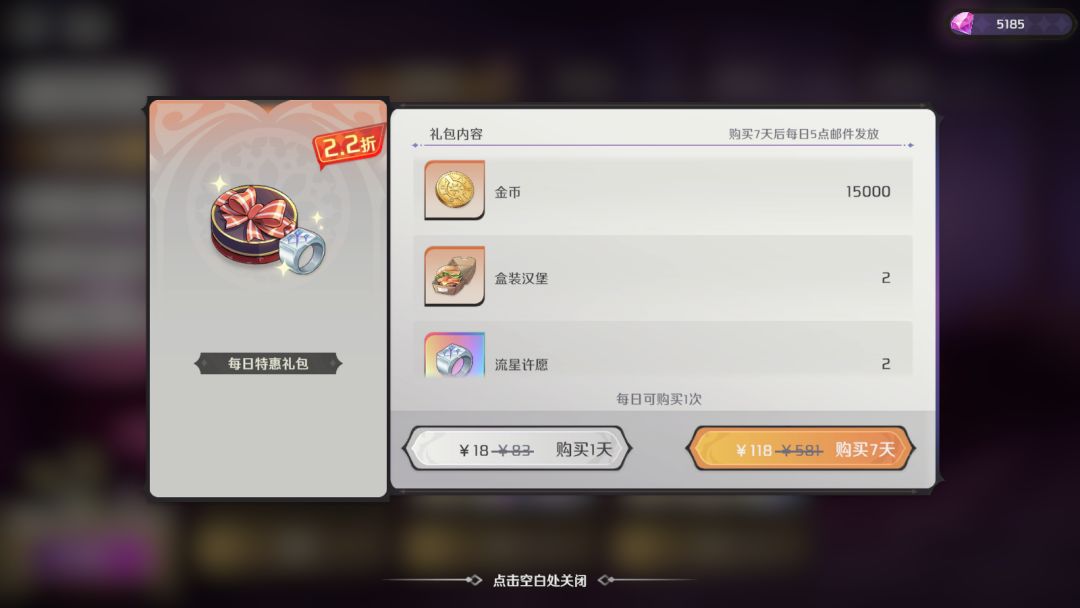The width and height of the screenshot is (1080, 608).
Task: Click the boxed hamburger item icon
Action: tap(455, 276)
